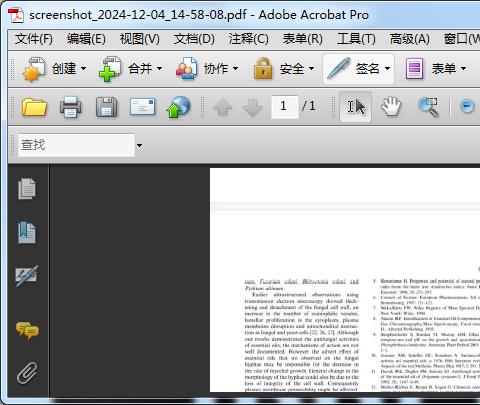Click the 创建 create PDF icon
Viewport: 480px width, 405px height.
34,69
